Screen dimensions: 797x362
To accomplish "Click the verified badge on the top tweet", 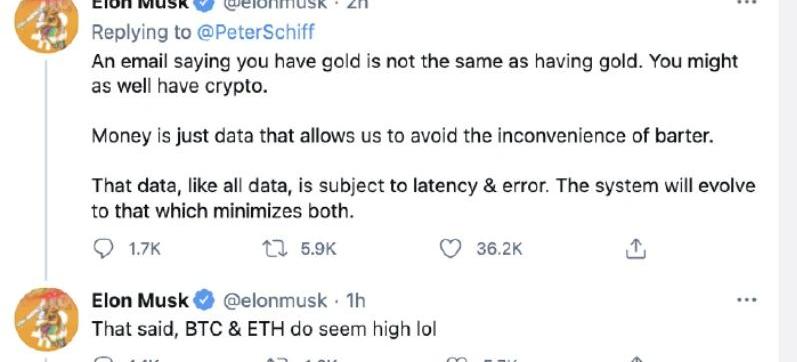I will coord(205,4).
